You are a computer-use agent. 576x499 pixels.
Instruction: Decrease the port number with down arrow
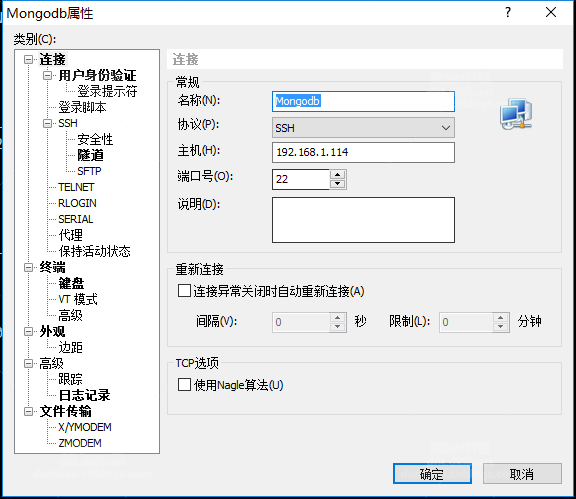coord(338,184)
